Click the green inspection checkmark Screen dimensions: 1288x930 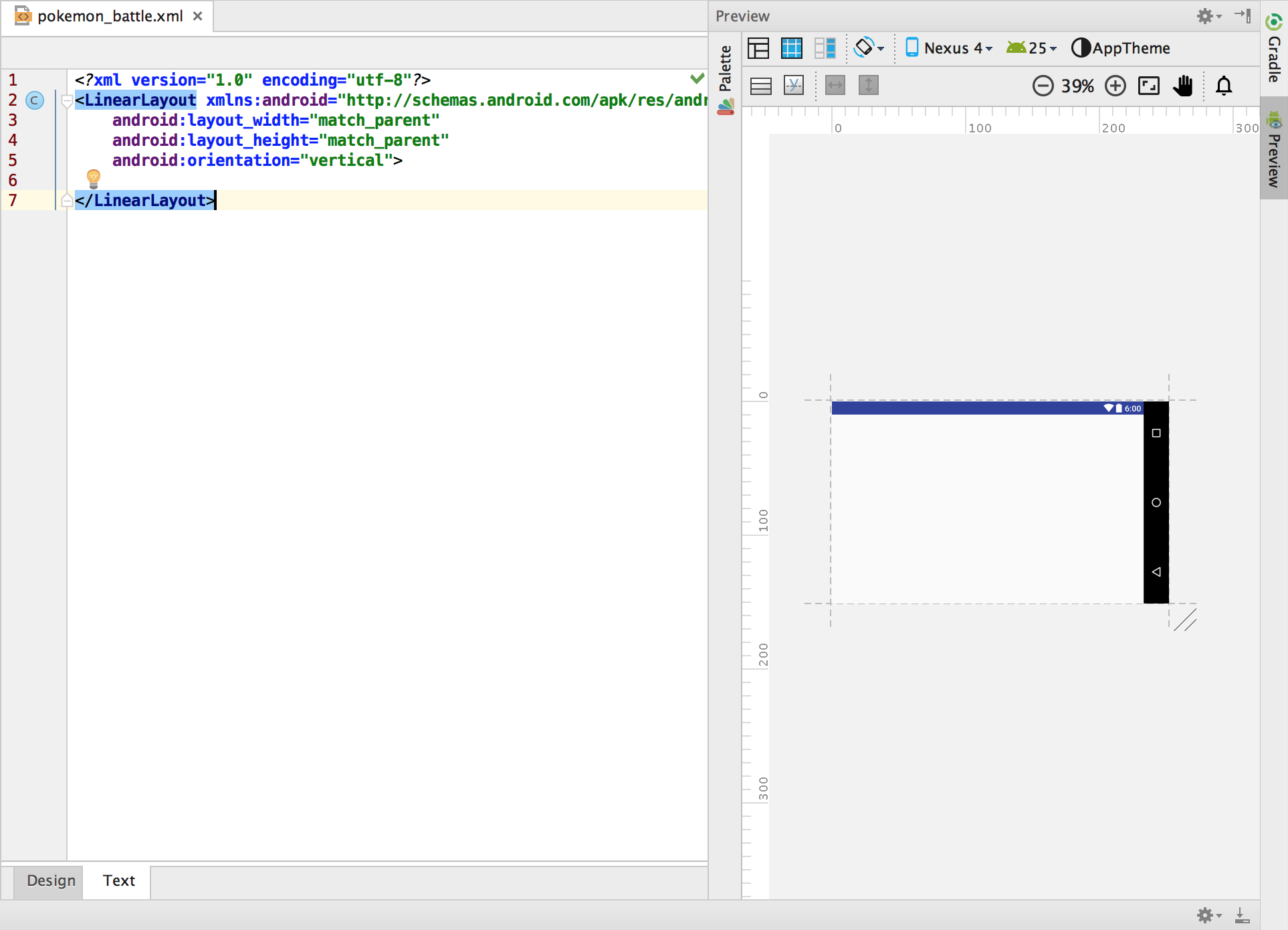click(697, 78)
